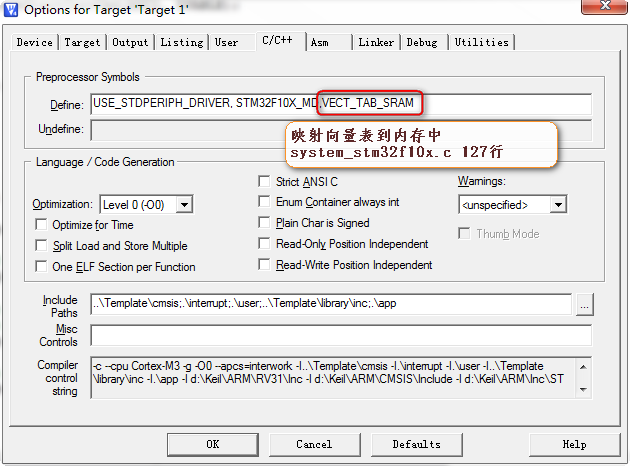
Task: Enable Strict ANSI C checkbox
Action: click(264, 181)
